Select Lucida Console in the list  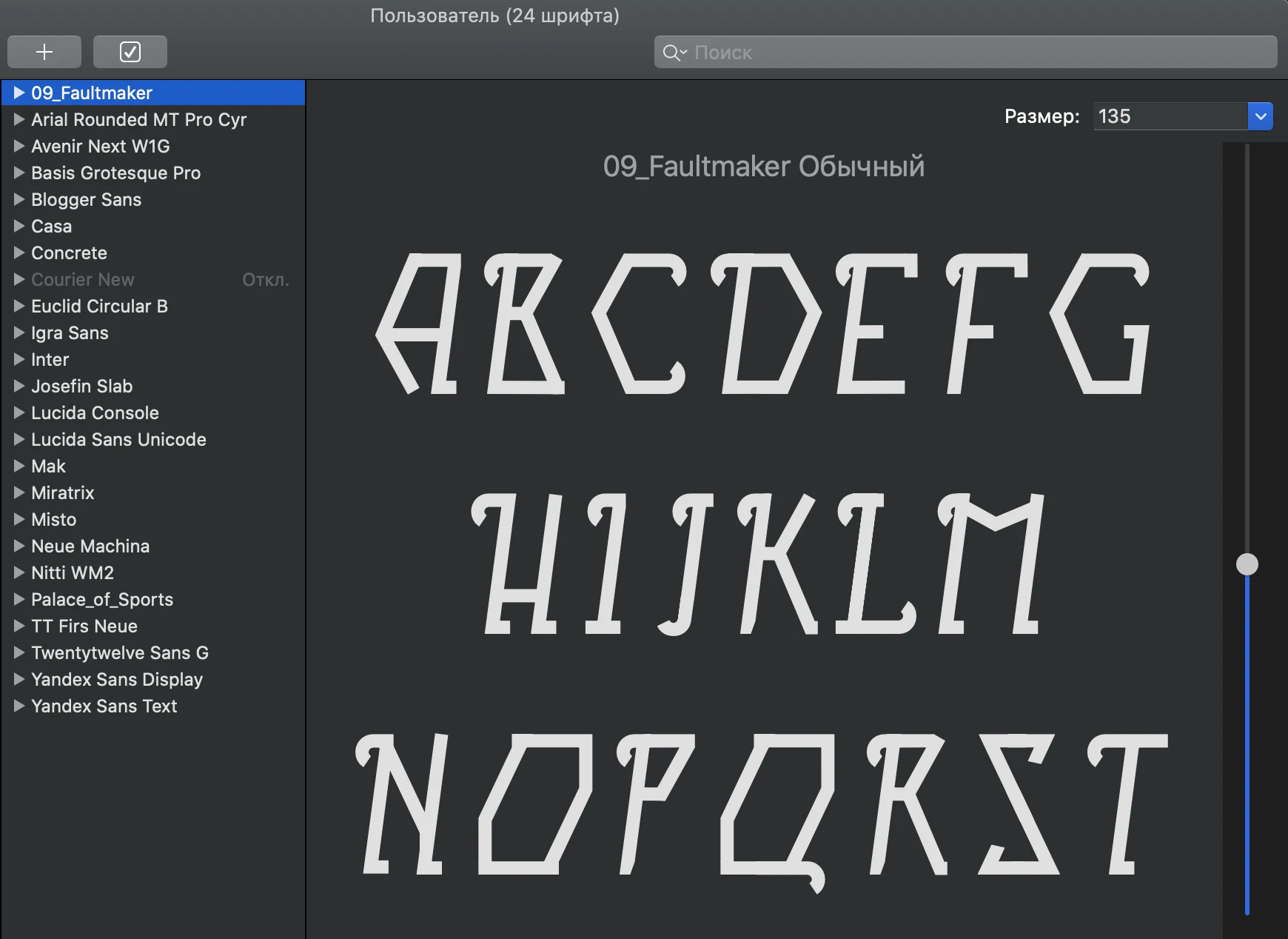click(153, 412)
